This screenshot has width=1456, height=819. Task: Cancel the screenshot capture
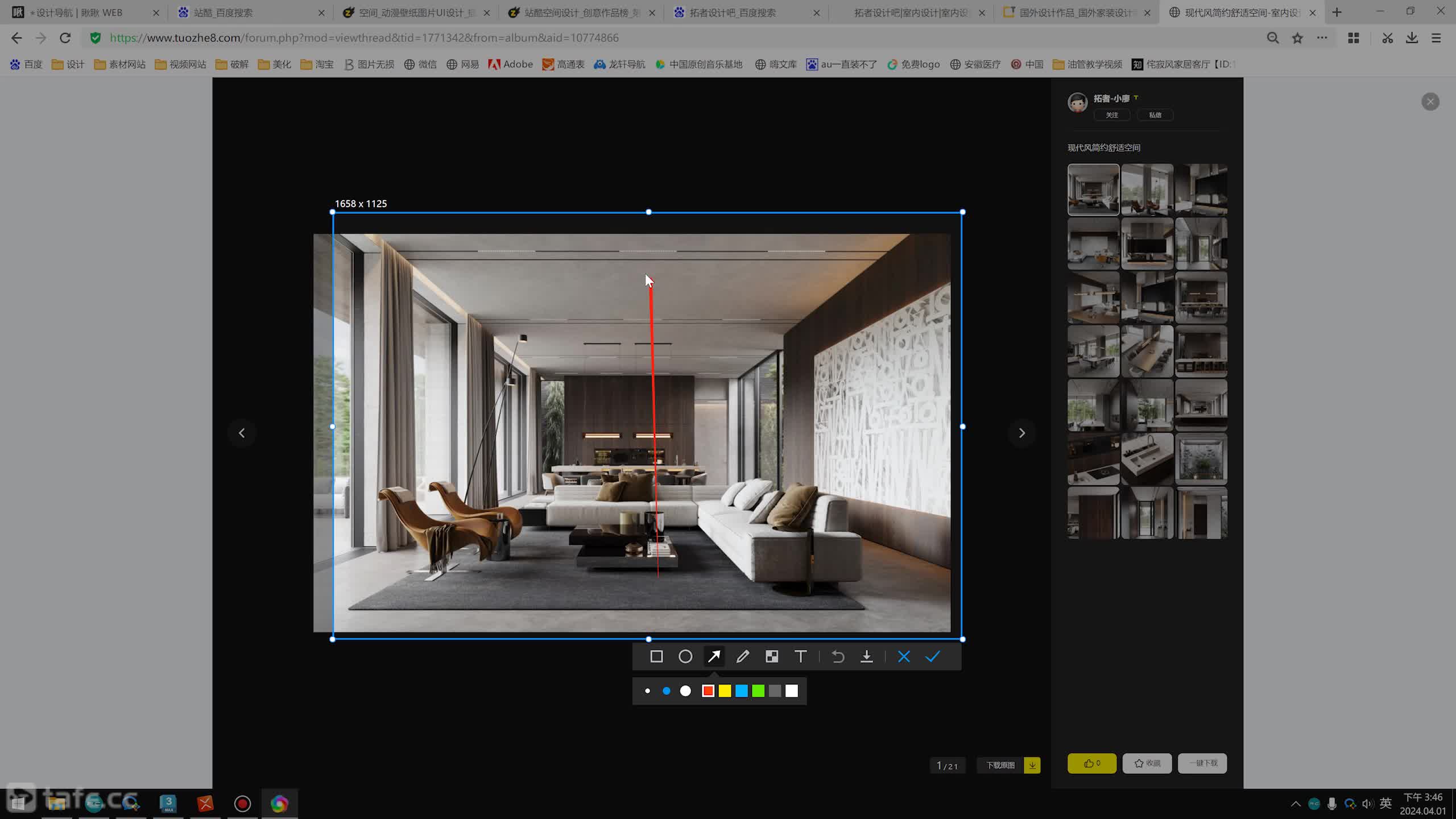(904, 656)
